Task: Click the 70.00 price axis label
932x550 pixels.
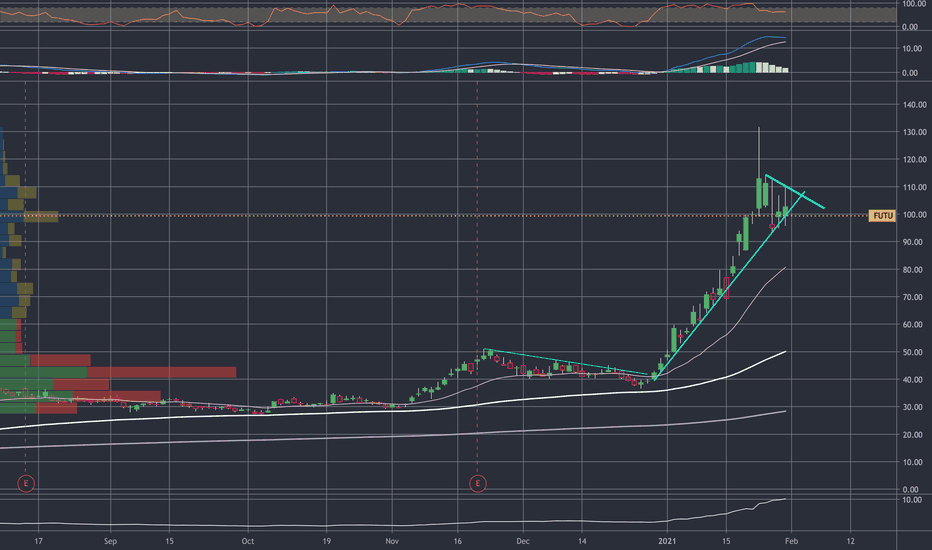Action: pyautogui.click(x=914, y=297)
